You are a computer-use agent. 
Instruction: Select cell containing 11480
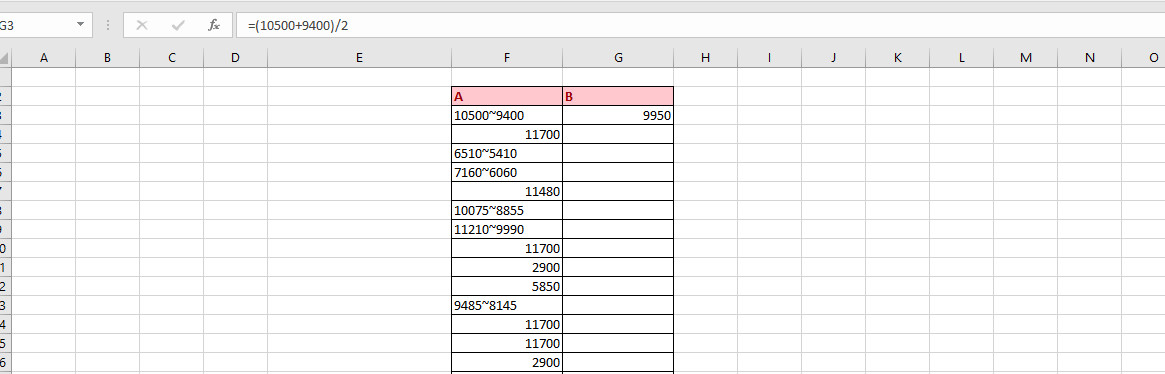(507, 191)
